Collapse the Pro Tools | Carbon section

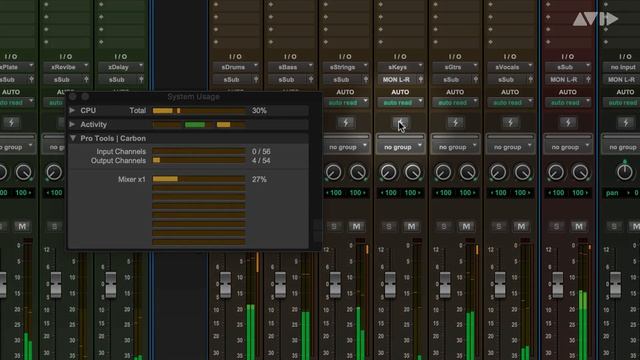73,138
